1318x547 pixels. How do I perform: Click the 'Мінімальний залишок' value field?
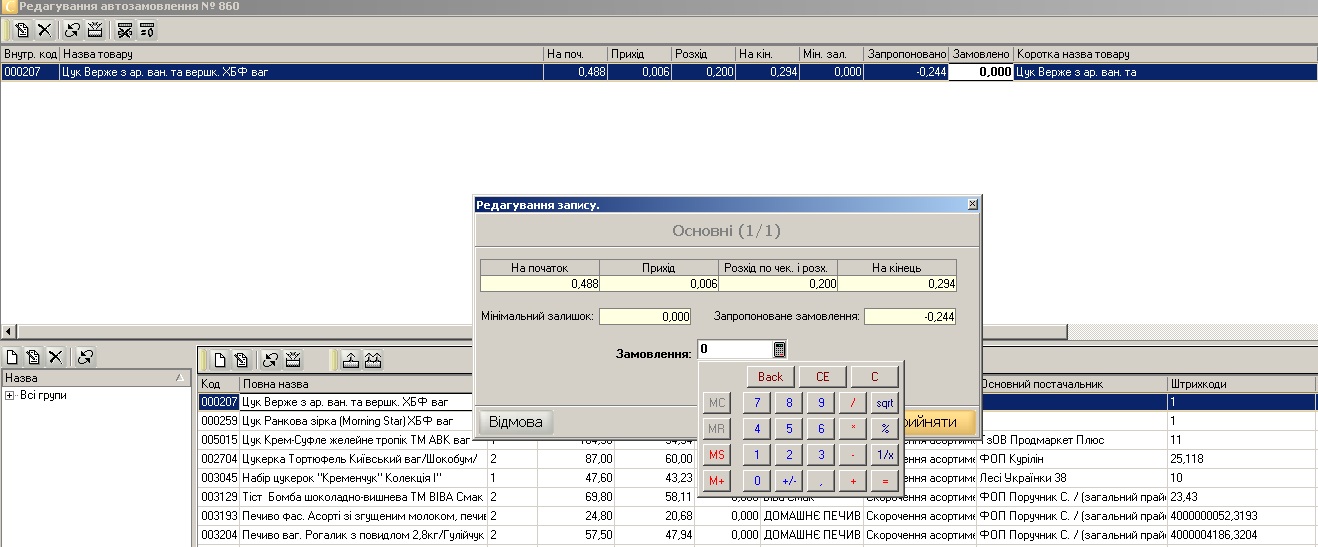(x=645, y=316)
